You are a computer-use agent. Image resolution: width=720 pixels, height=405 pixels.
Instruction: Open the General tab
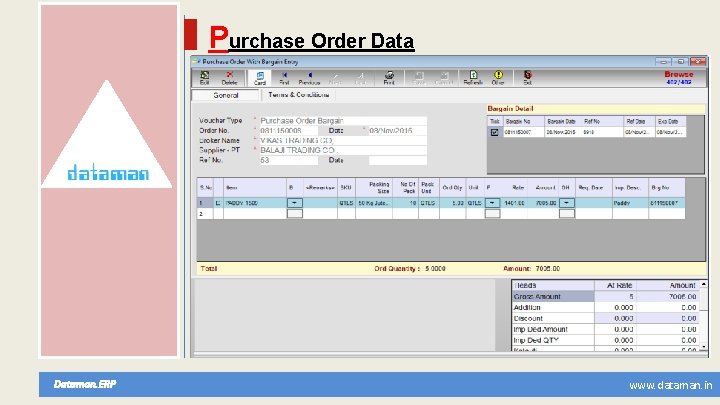pos(225,95)
